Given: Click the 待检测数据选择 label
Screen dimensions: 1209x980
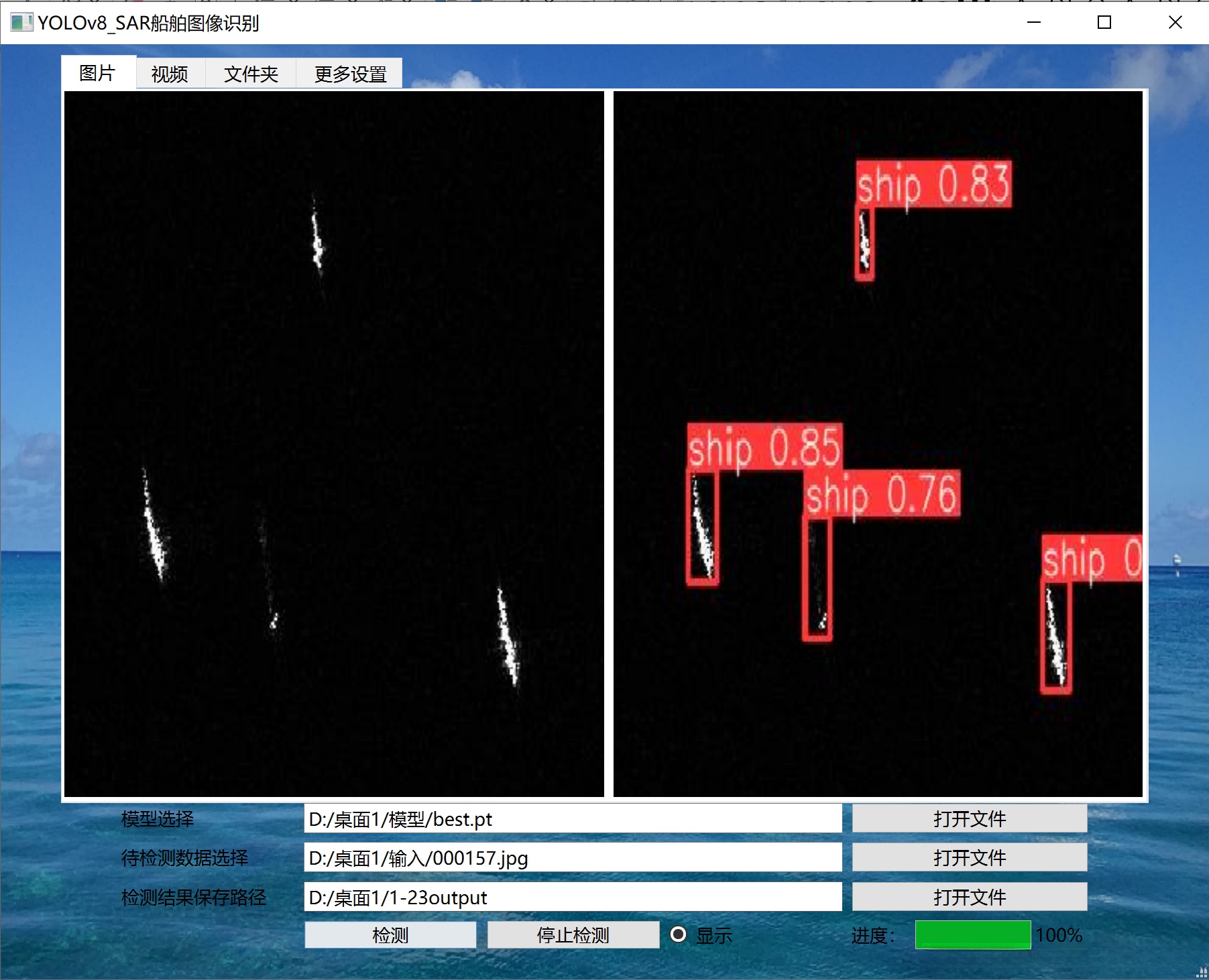Looking at the screenshot, I should [x=184, y=858].
